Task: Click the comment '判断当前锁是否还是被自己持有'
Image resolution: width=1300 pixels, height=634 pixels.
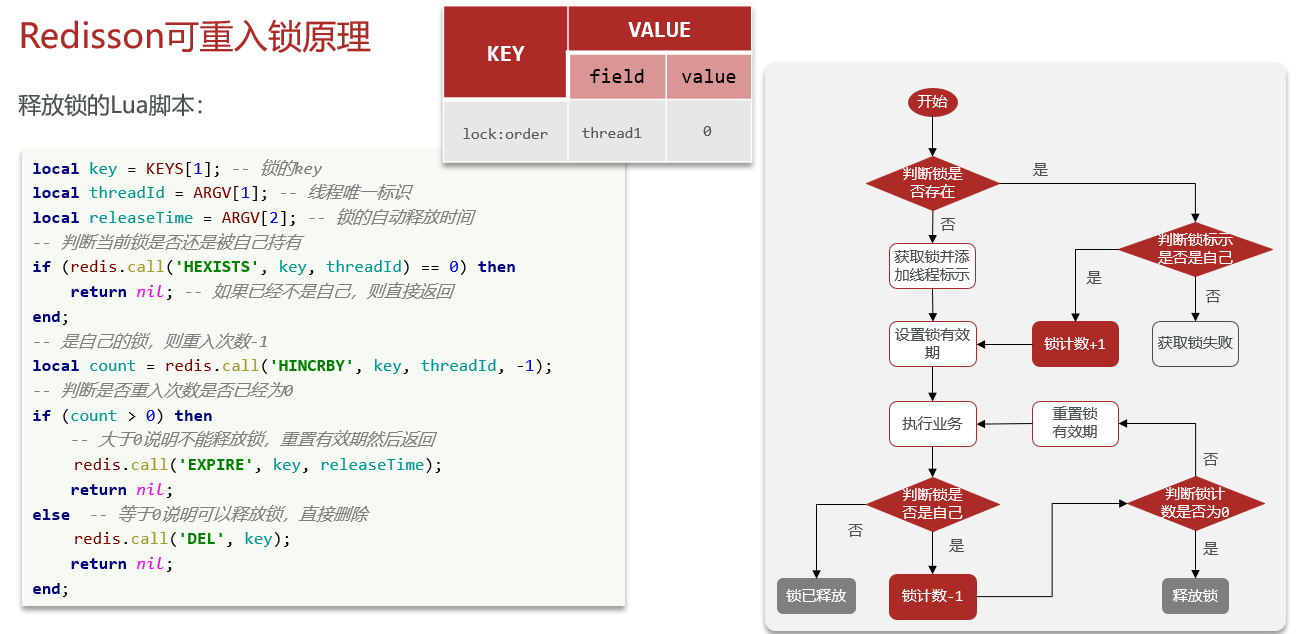Action: pos(181,242)
